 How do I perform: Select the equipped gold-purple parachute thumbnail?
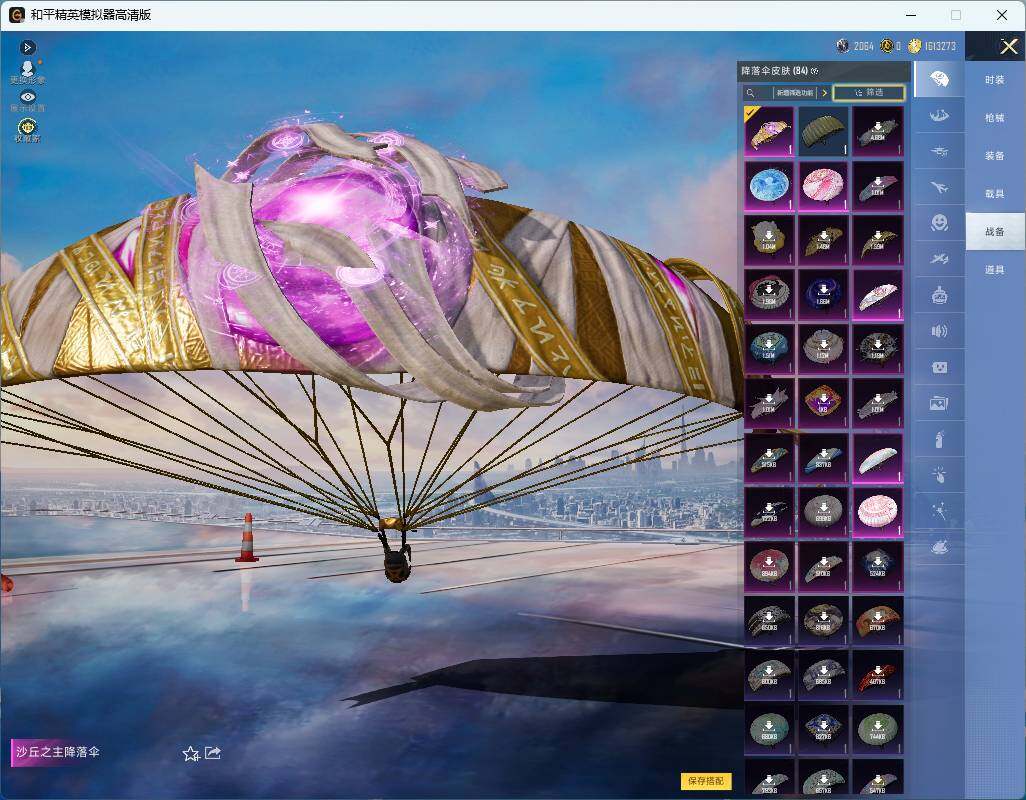(x=769, y=131)
